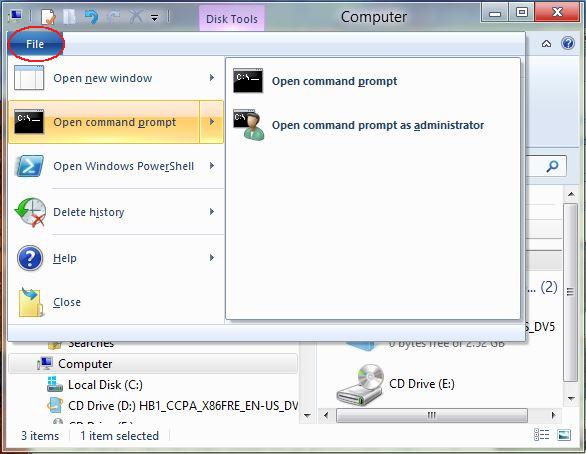The height and width of the screenshot is (454, 586).
Task: Click command prompt icon in submenu
Action: (x=248, y=80)
